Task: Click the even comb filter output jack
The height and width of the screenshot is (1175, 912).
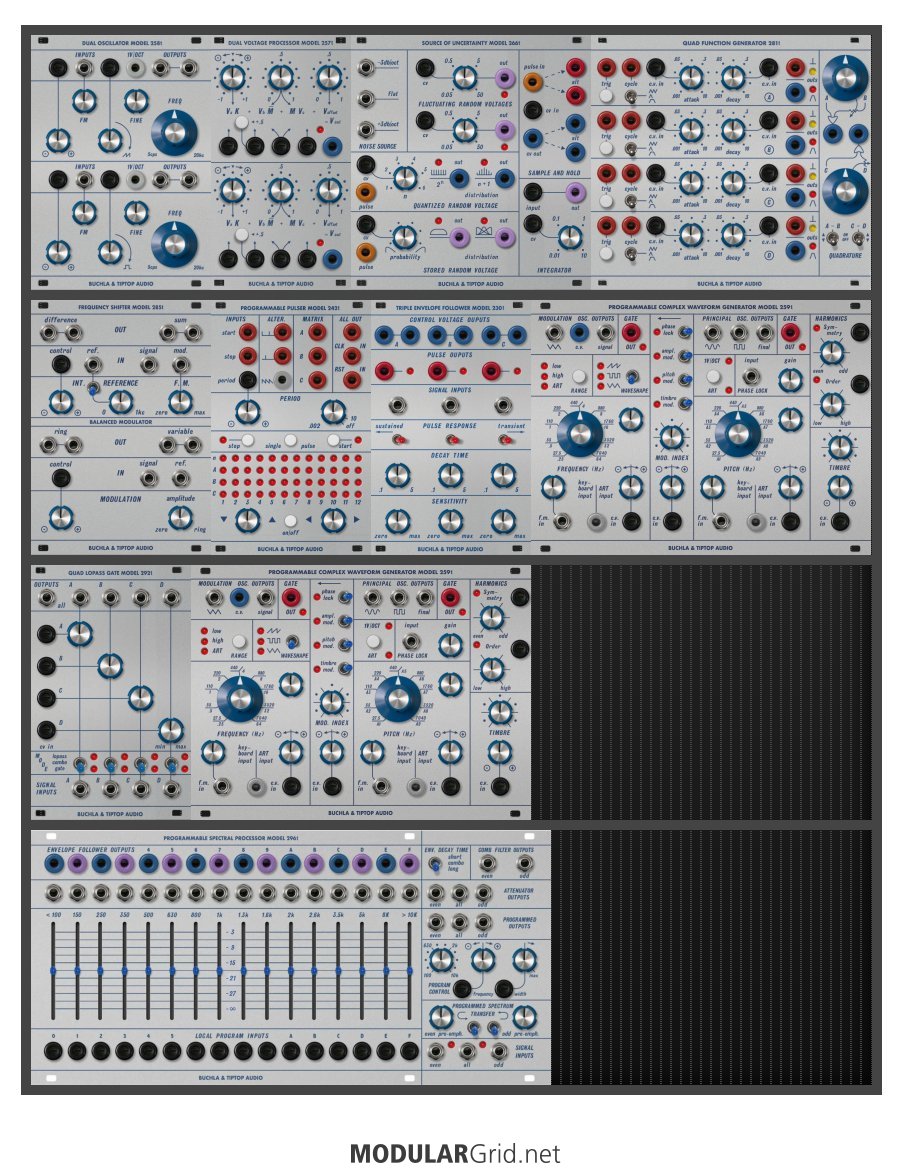Action: (488, 863)
